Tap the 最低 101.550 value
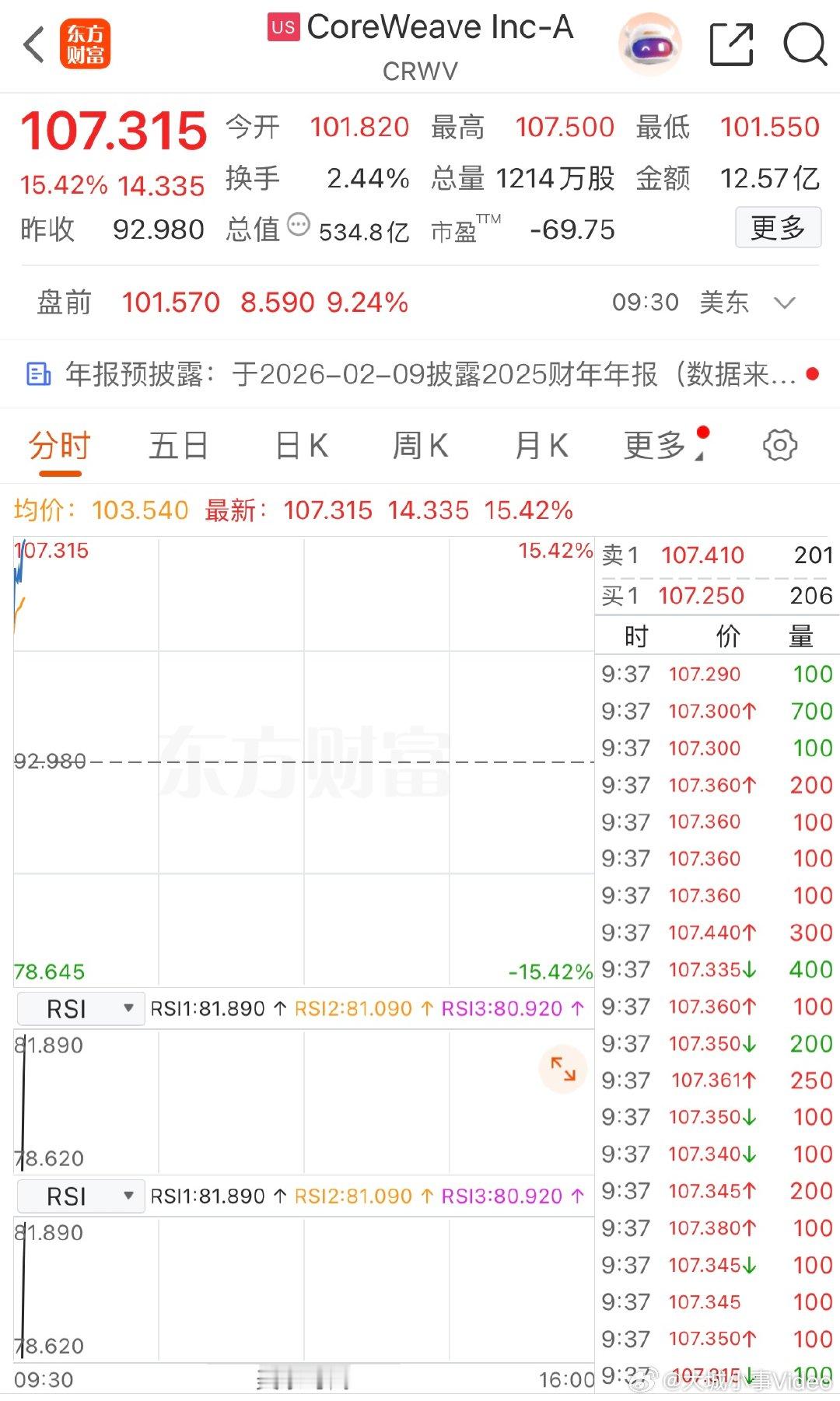Viewport: 840px width, 1401px height. click(770, 127)
